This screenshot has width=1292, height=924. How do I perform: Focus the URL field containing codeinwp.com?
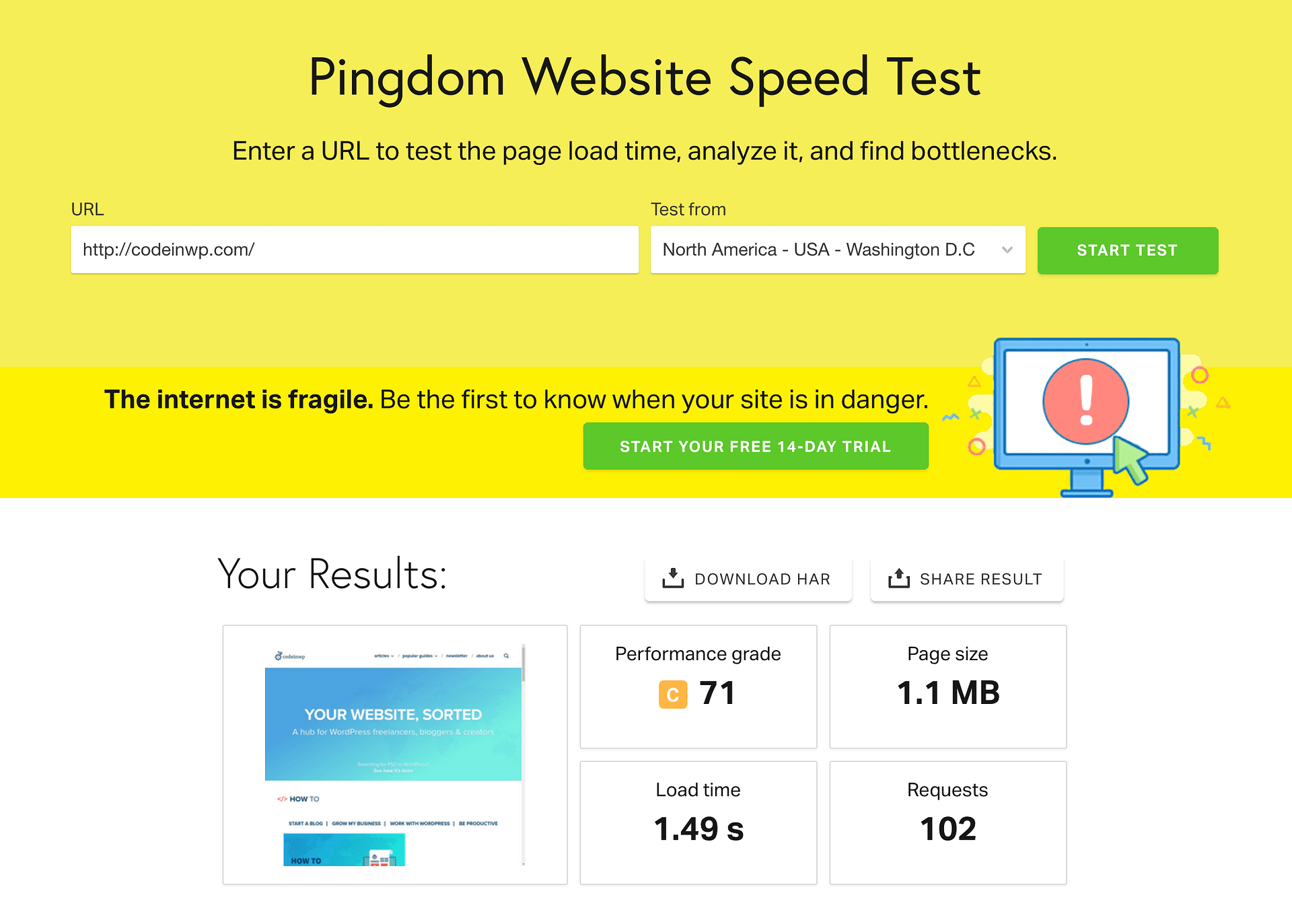(355, 250)
